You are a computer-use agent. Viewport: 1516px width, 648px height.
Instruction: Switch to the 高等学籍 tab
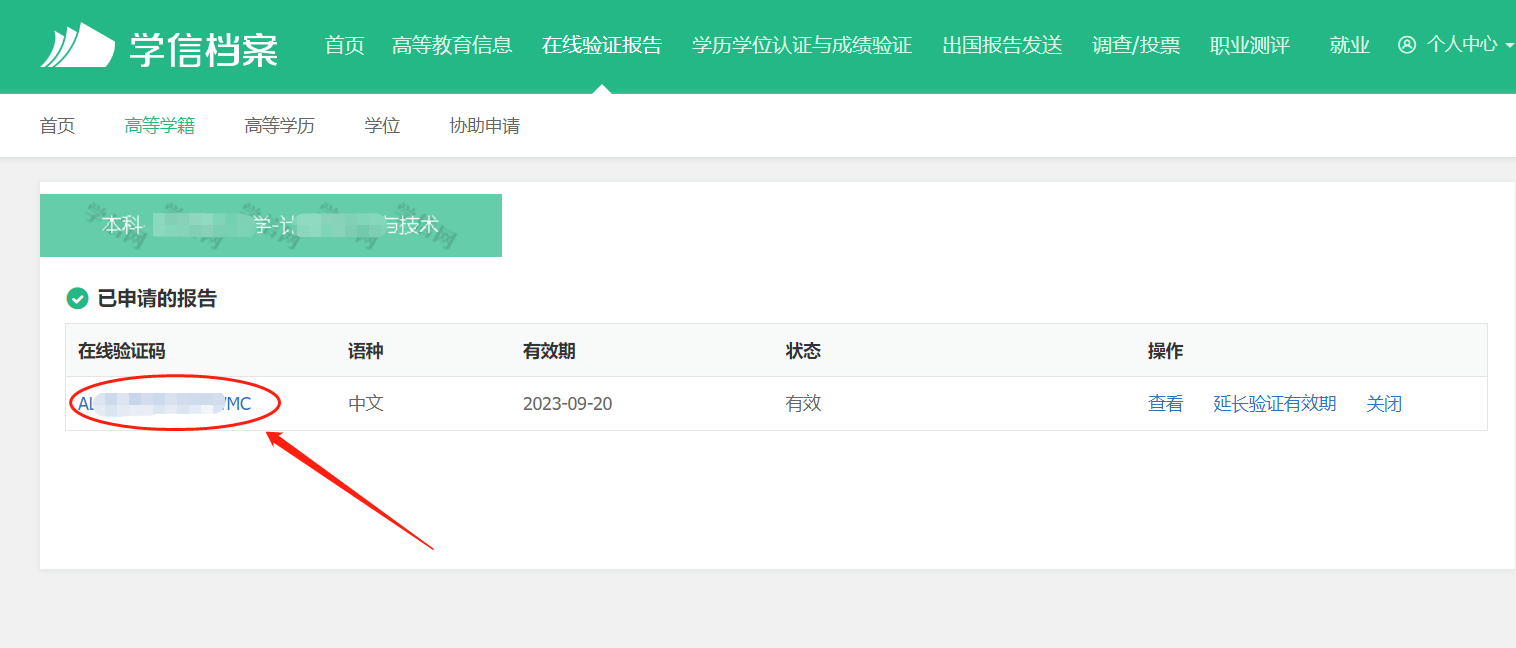pyautogui.click(x=159, y=125)
